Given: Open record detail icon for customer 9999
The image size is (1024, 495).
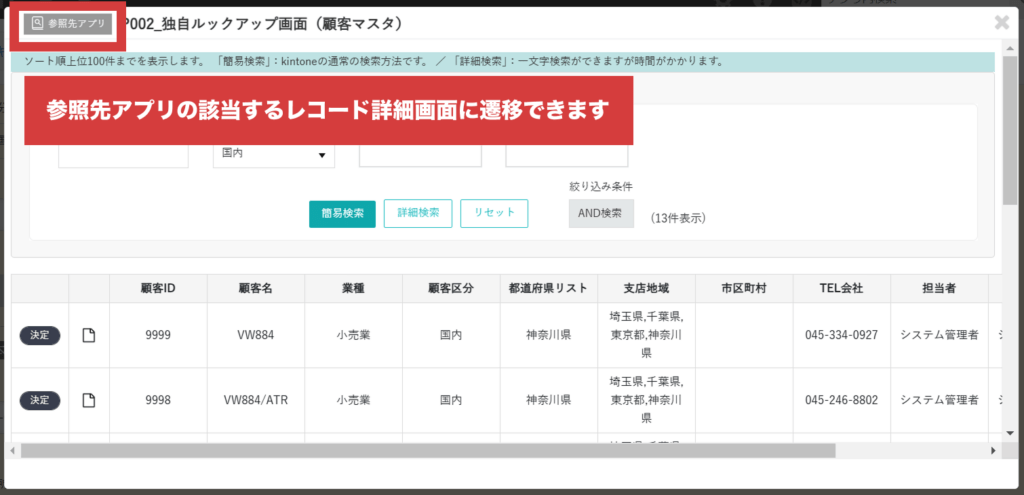Looking at the screenshot, I should pos(89,335).
